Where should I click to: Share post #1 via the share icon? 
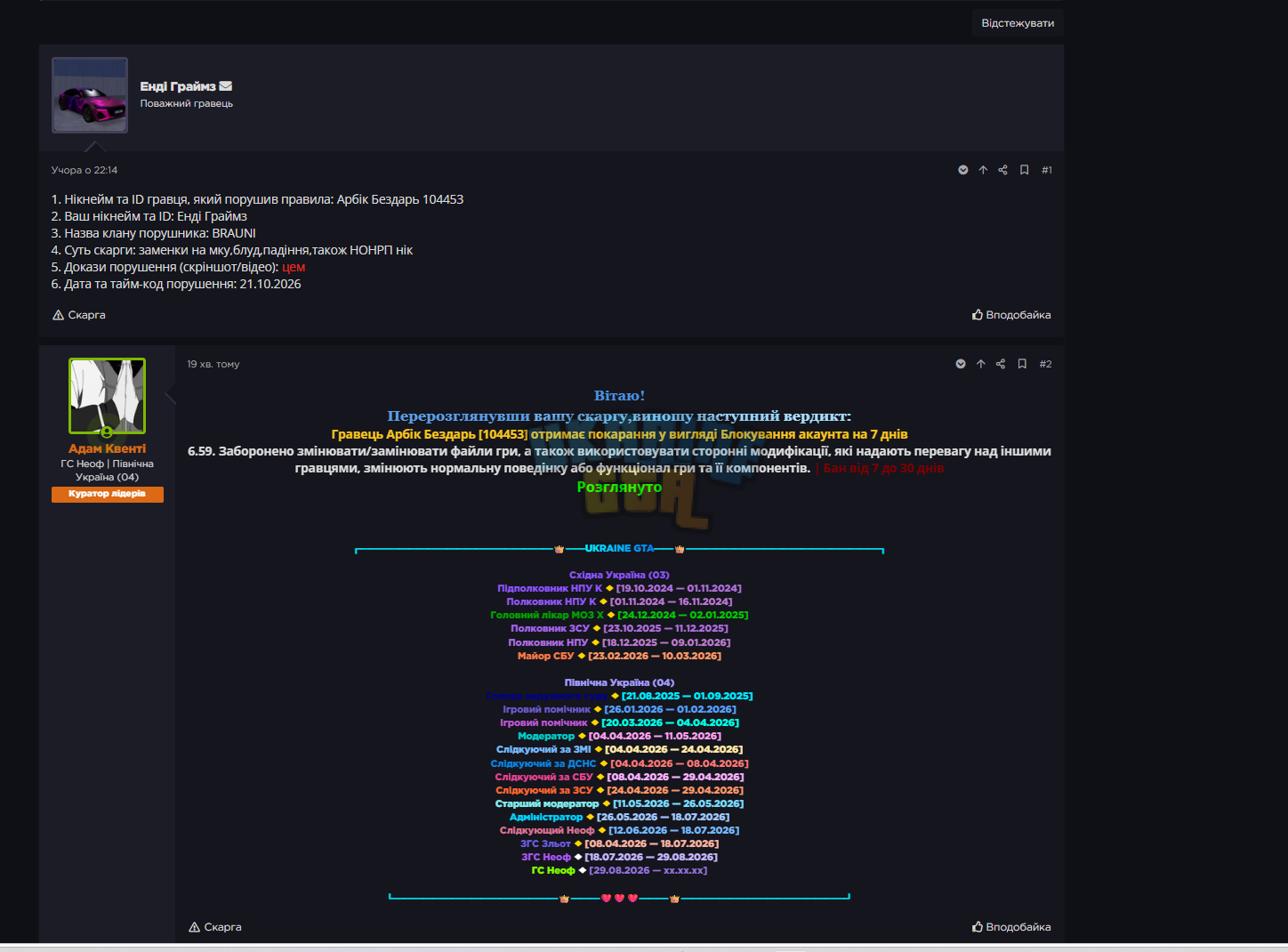[1002, 170]
